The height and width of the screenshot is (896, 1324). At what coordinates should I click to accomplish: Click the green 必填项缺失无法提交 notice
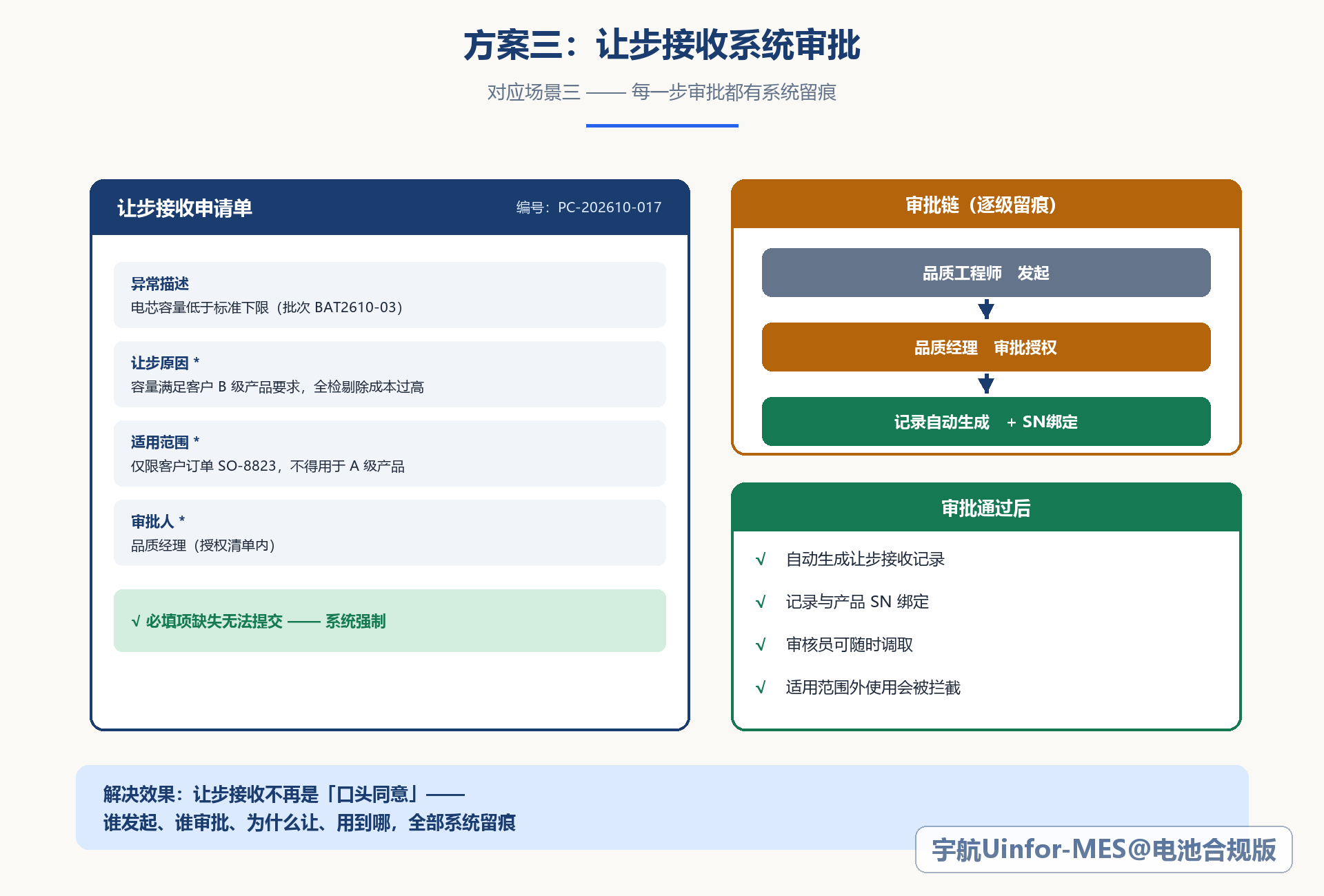390,620
